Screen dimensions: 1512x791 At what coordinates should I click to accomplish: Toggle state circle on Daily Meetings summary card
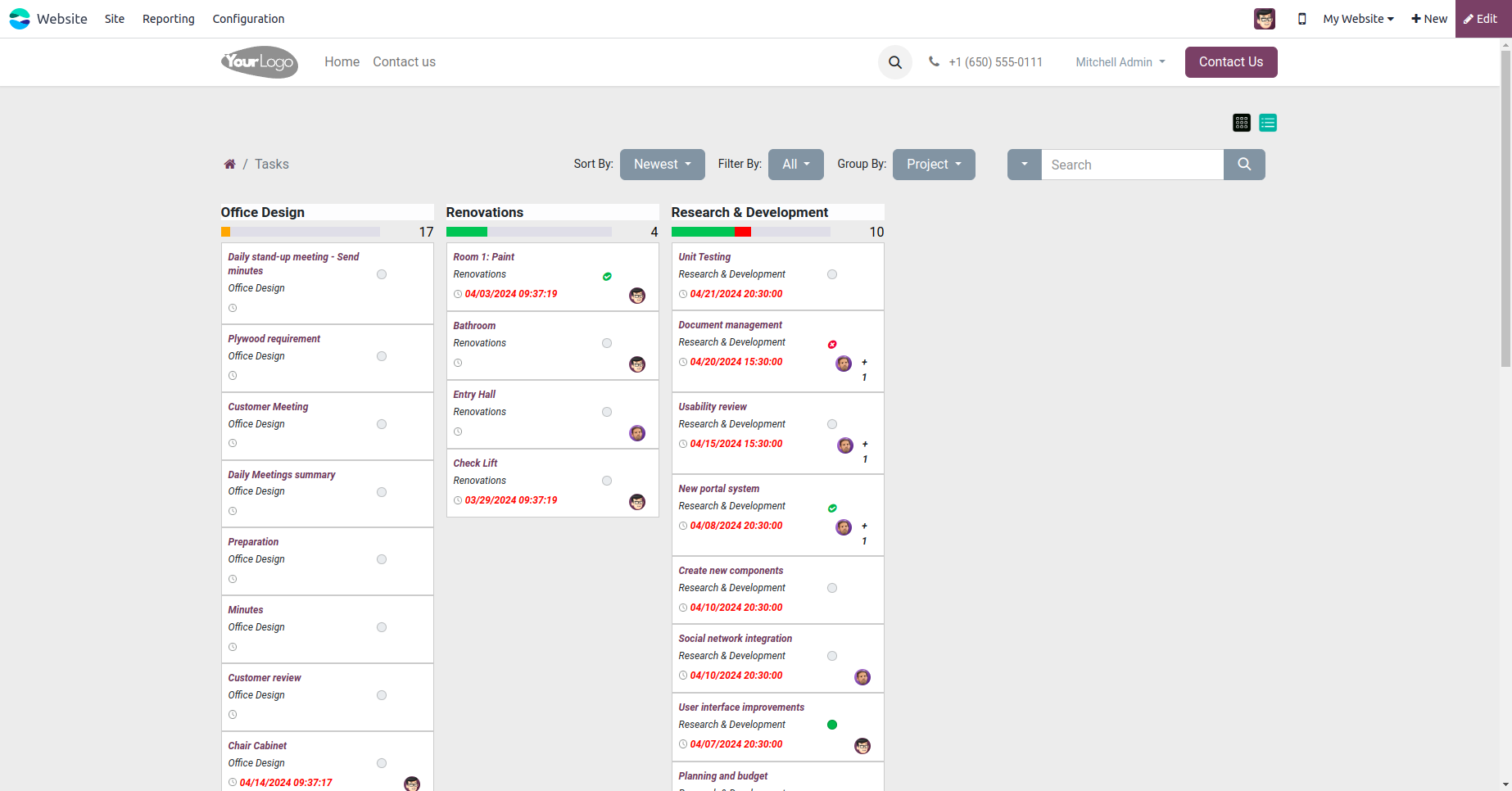tap(382, 492)
